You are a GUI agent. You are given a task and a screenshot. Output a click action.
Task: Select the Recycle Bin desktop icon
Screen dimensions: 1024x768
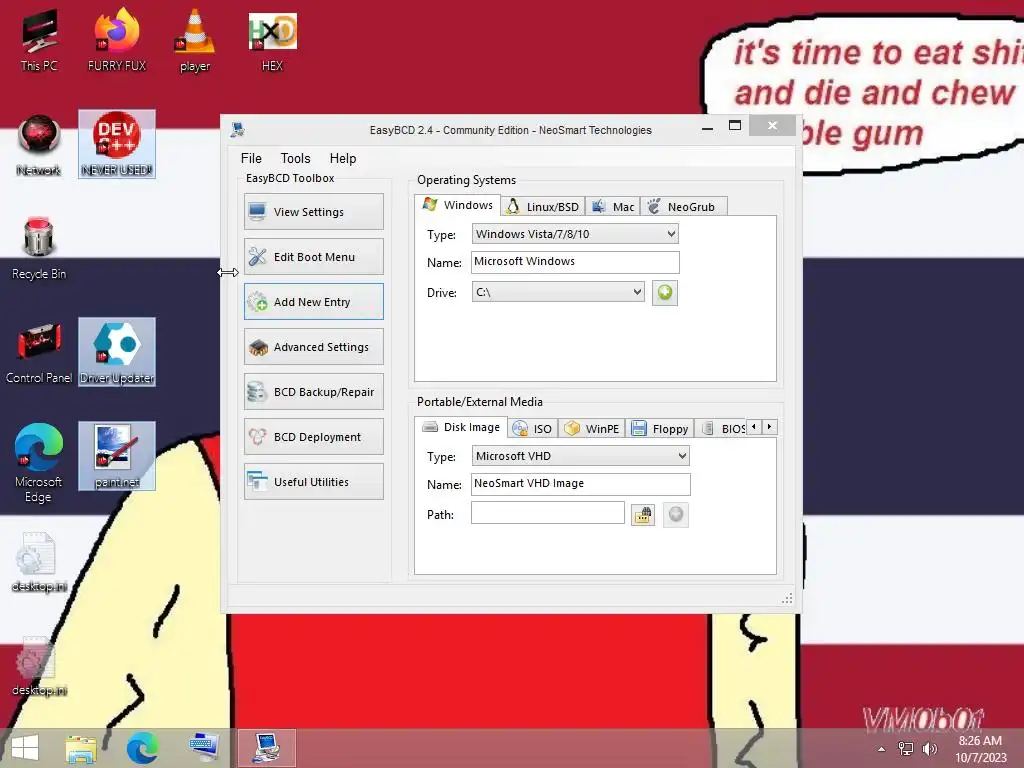pos(39,249)
